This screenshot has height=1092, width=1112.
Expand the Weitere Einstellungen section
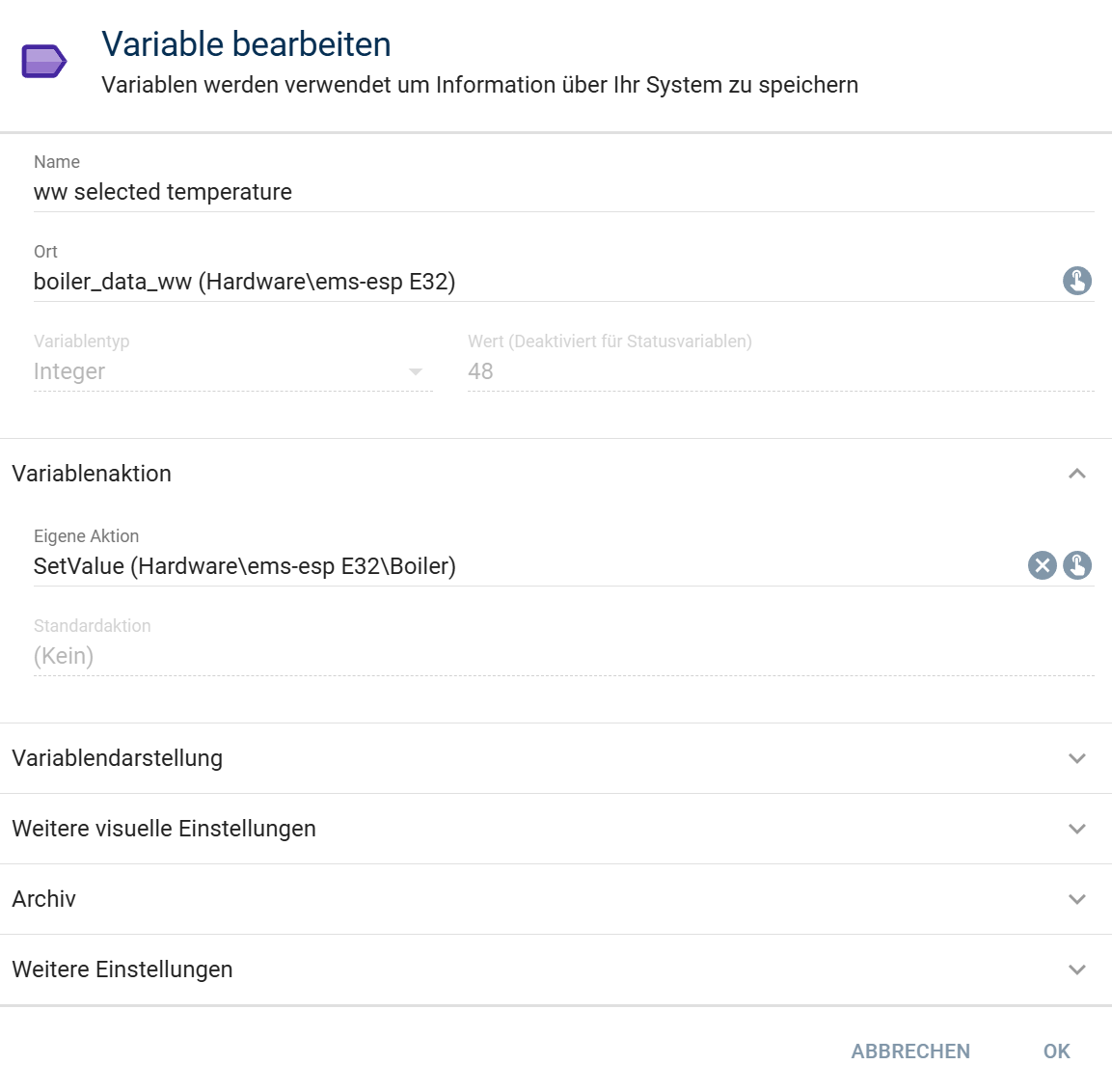(x=556, y=969)
